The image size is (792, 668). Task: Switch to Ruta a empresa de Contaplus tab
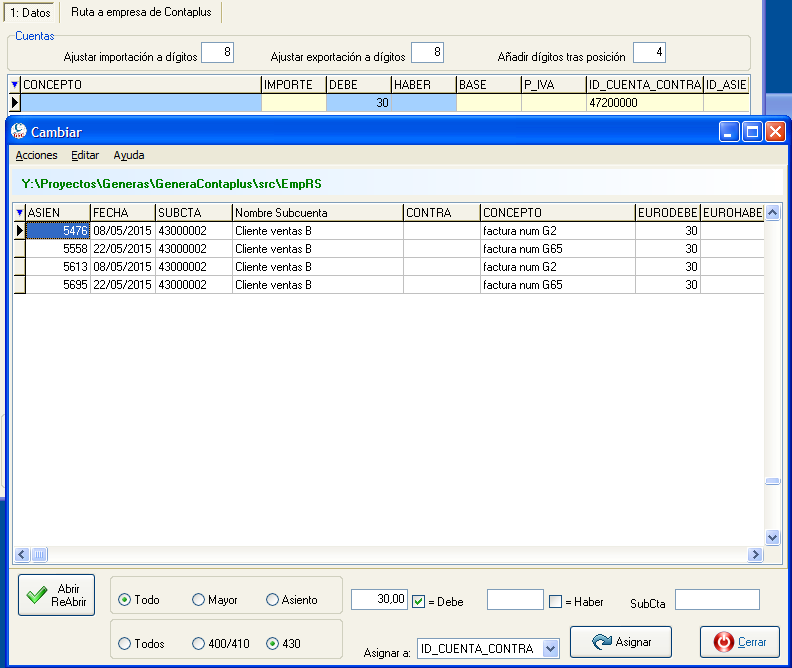coord(141,12)
